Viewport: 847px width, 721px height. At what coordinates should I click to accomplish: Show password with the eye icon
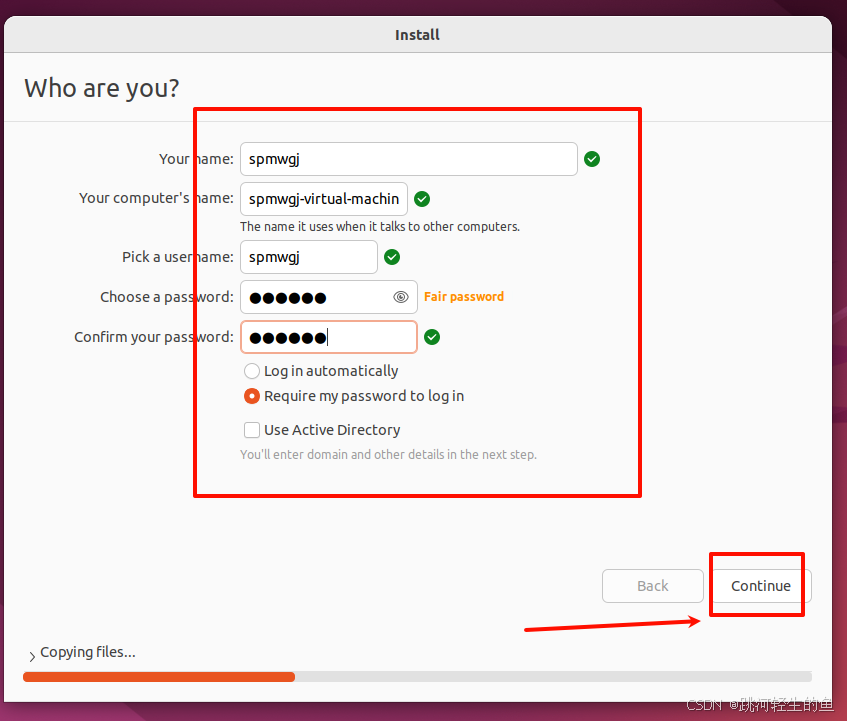pyautogui.click(x=401, y=297)
